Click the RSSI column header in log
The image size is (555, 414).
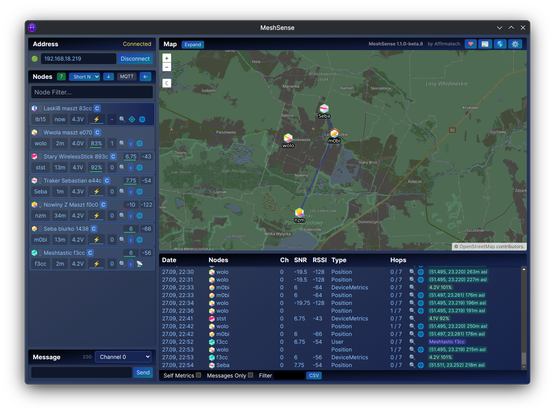tap(320, 260)
